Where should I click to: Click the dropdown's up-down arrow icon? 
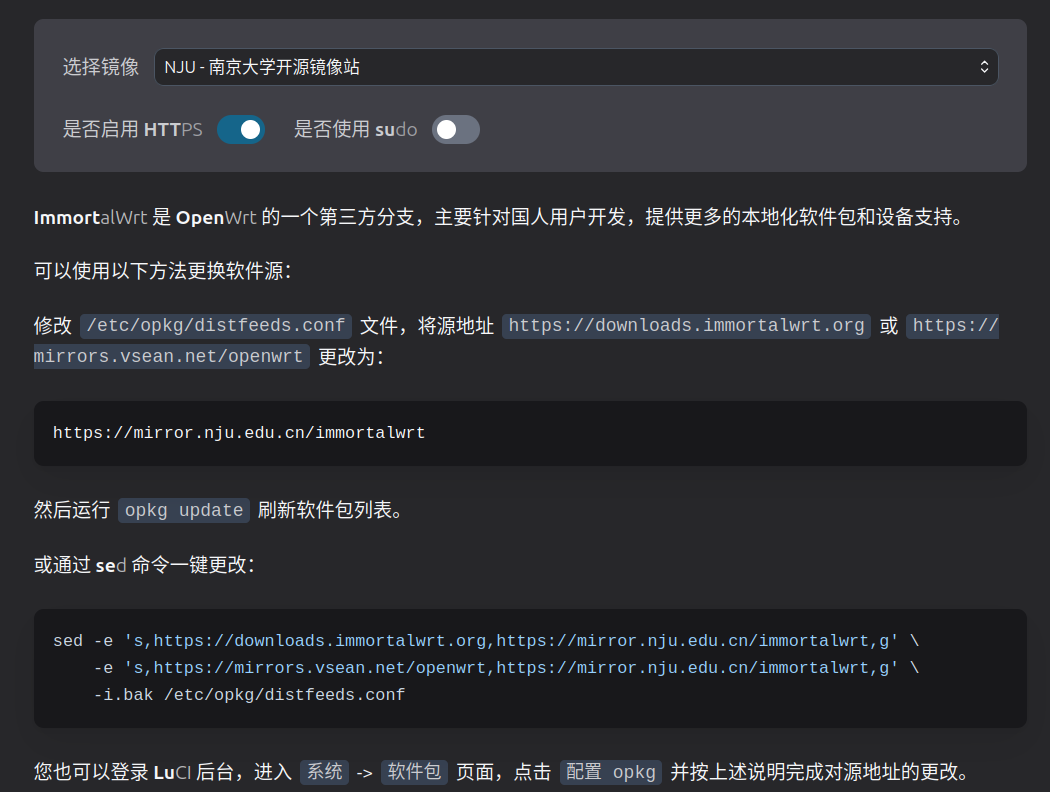984,67
